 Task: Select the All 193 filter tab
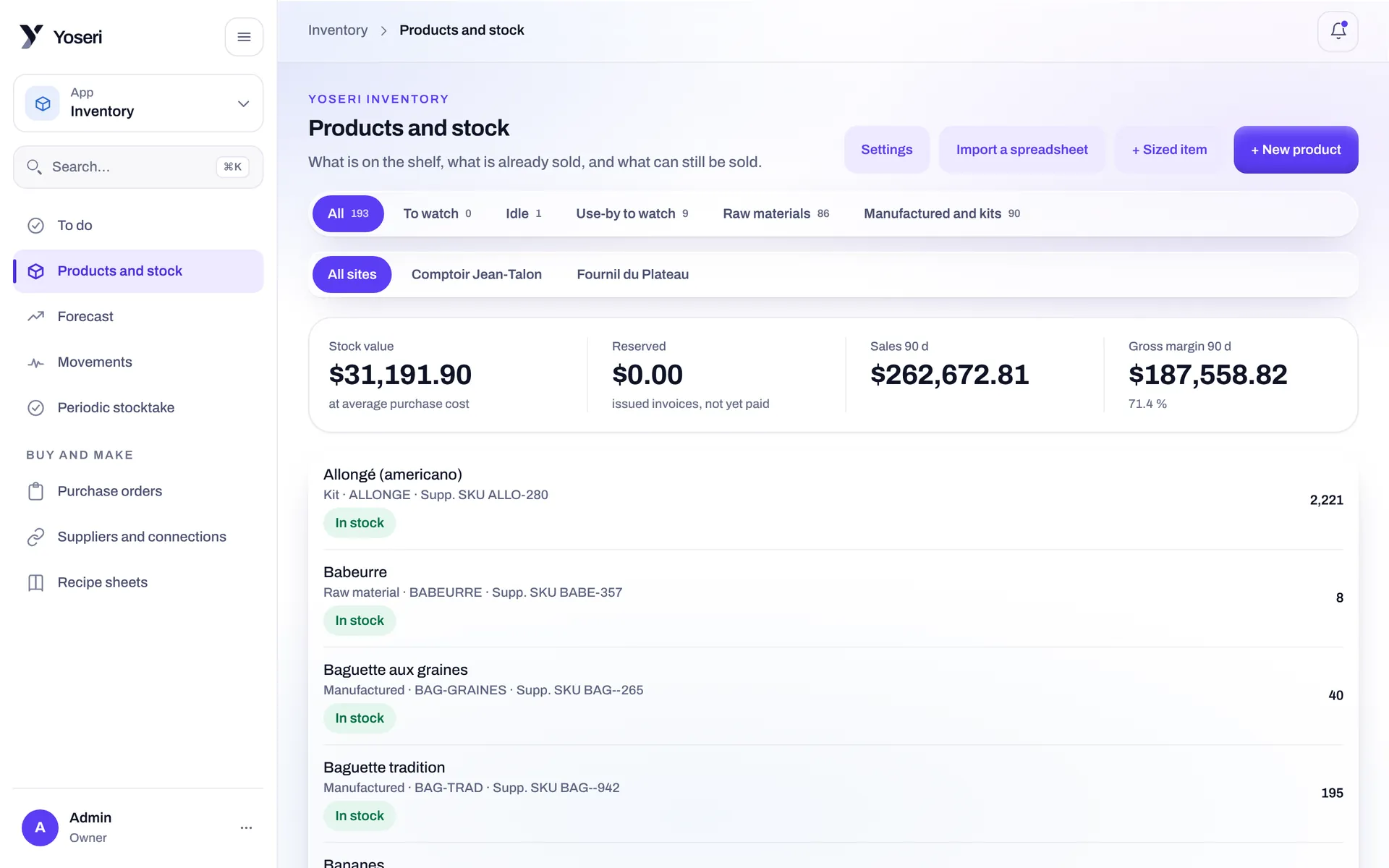coord(348,213)
